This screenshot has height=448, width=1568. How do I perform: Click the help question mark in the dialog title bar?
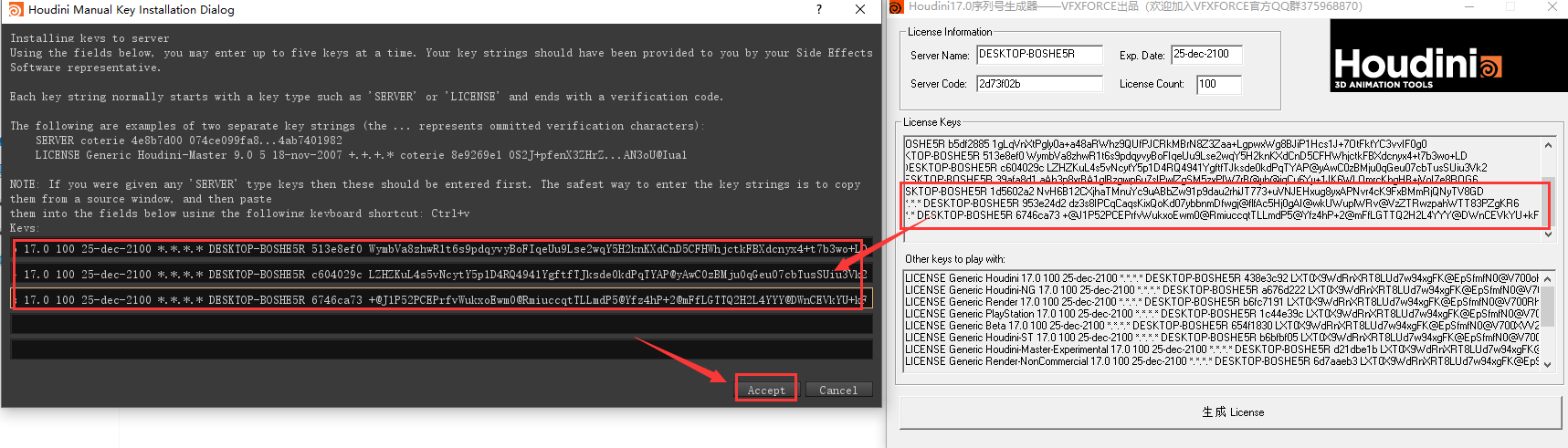point(818,9)
